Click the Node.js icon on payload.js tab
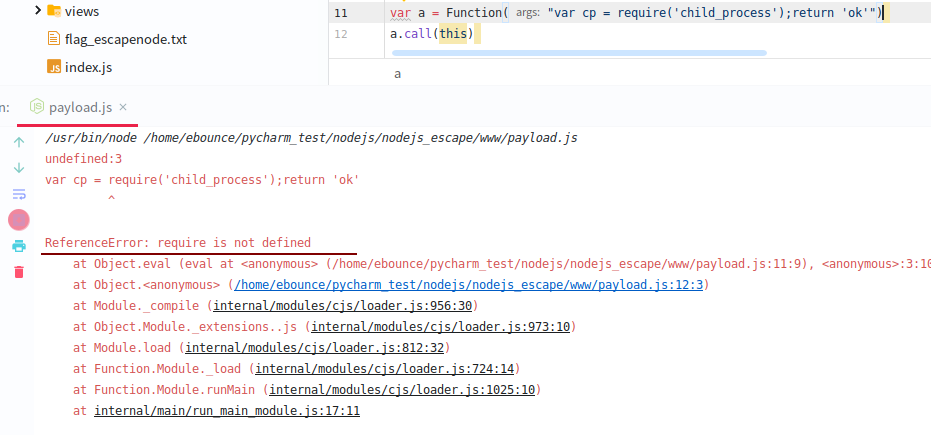Screen dimensions: 931x435 (37, 107)
